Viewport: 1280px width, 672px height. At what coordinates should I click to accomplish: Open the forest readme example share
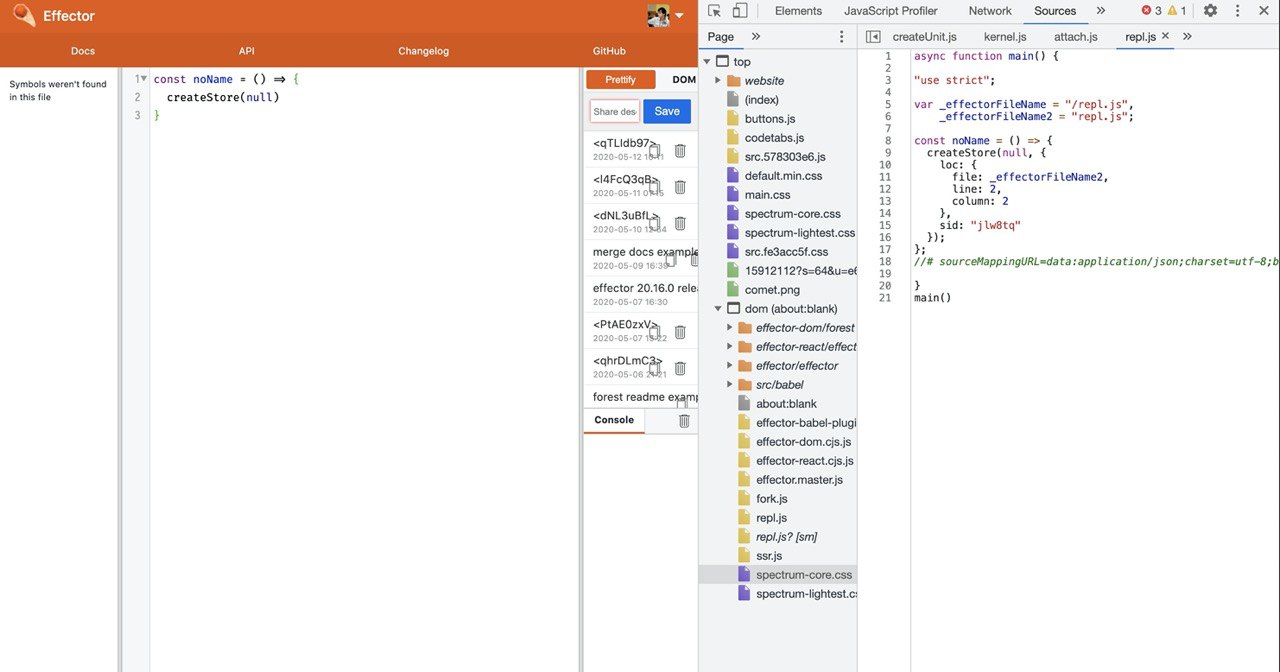[x=641, y=397]
